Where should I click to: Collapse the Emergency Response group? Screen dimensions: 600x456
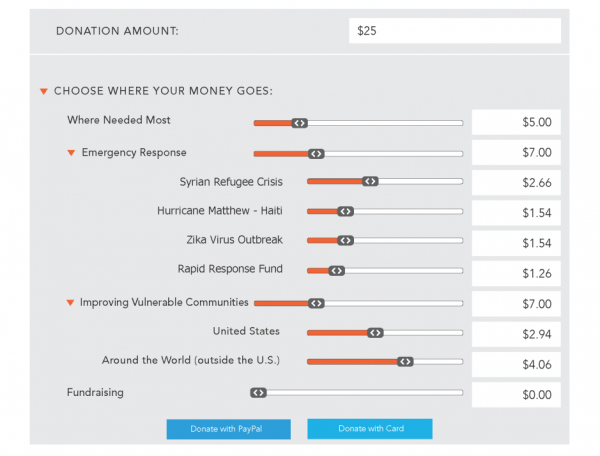(x=71, y=153)
